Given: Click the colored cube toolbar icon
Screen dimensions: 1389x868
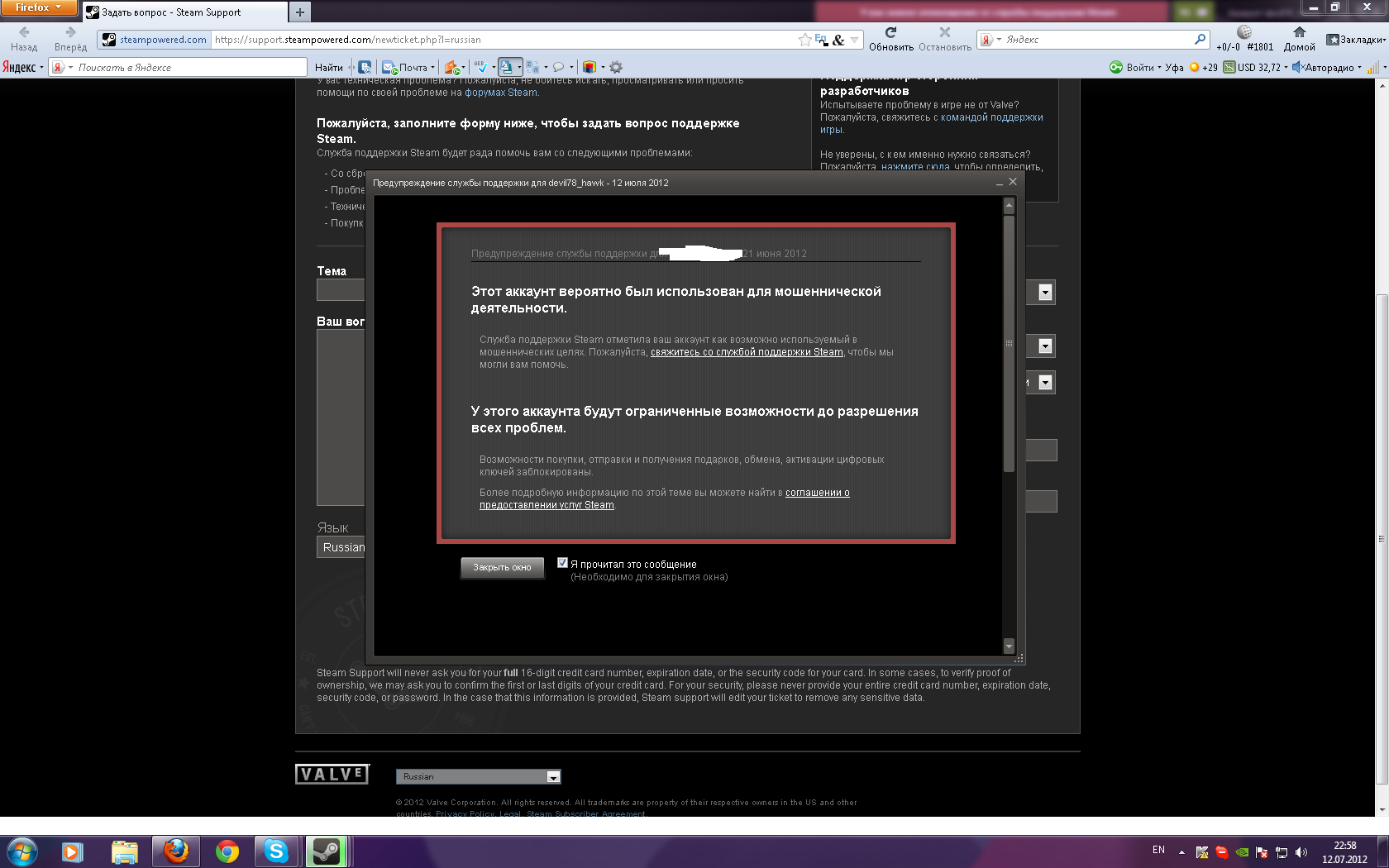Looking at the screenshot, I should point(589,68).
